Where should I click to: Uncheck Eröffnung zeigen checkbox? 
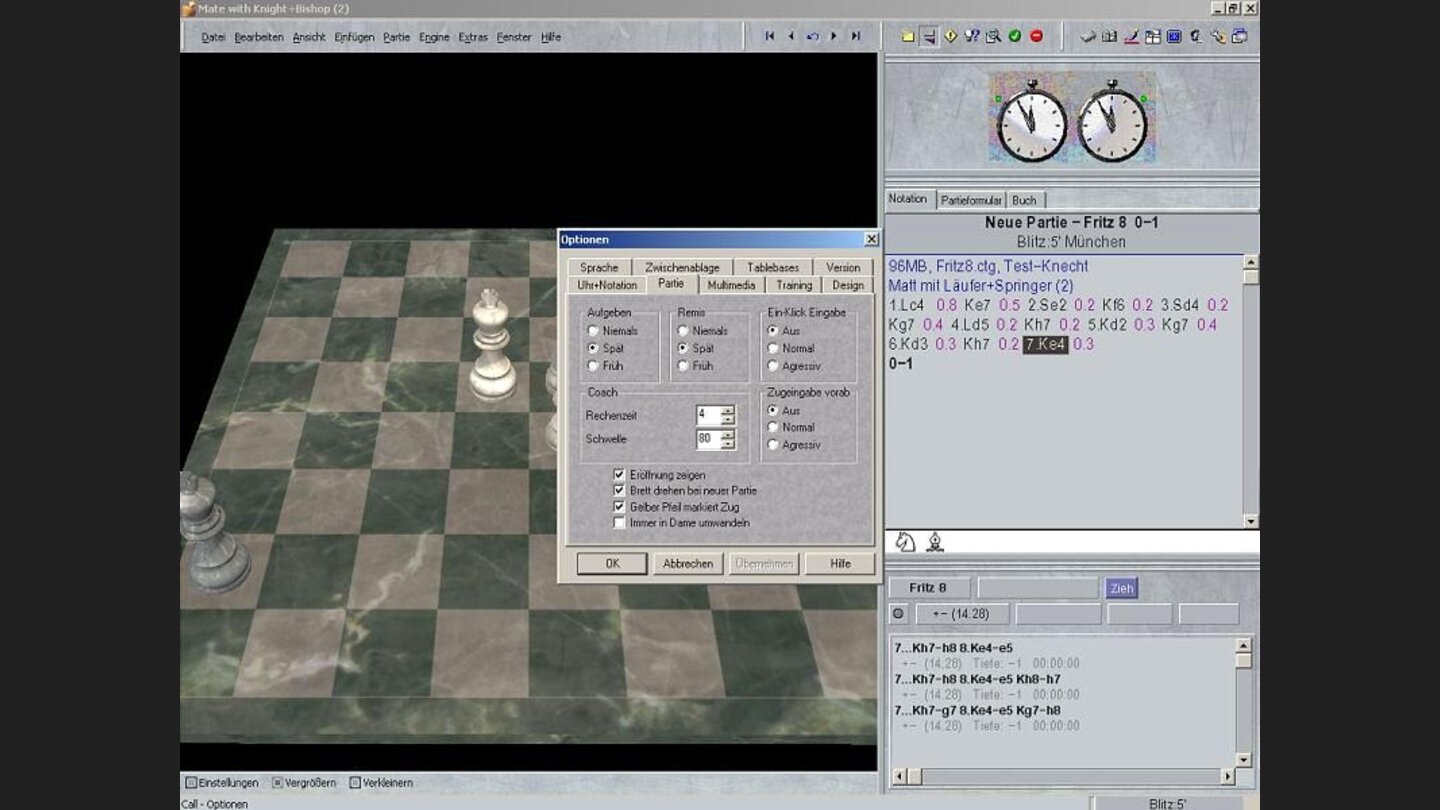[x=620, y=475]
